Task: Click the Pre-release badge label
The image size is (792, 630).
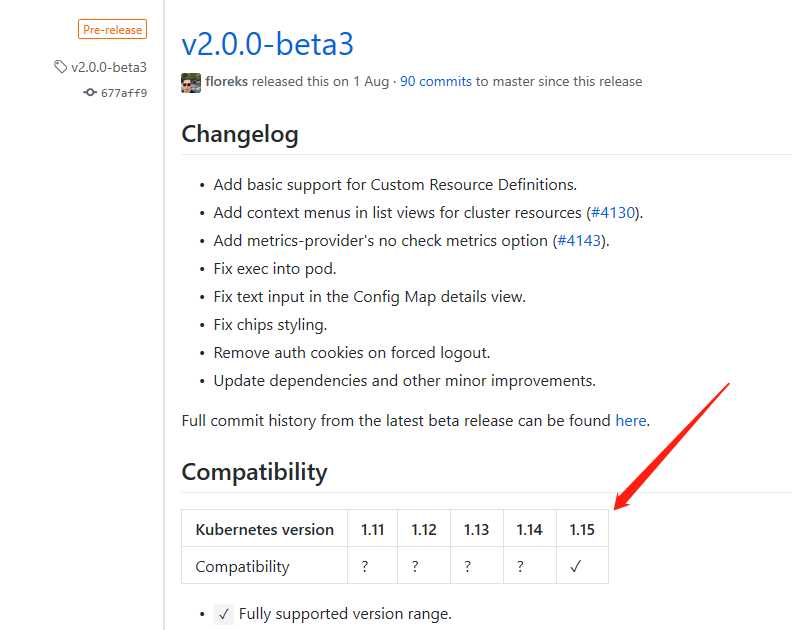Action: coord(112,29)
